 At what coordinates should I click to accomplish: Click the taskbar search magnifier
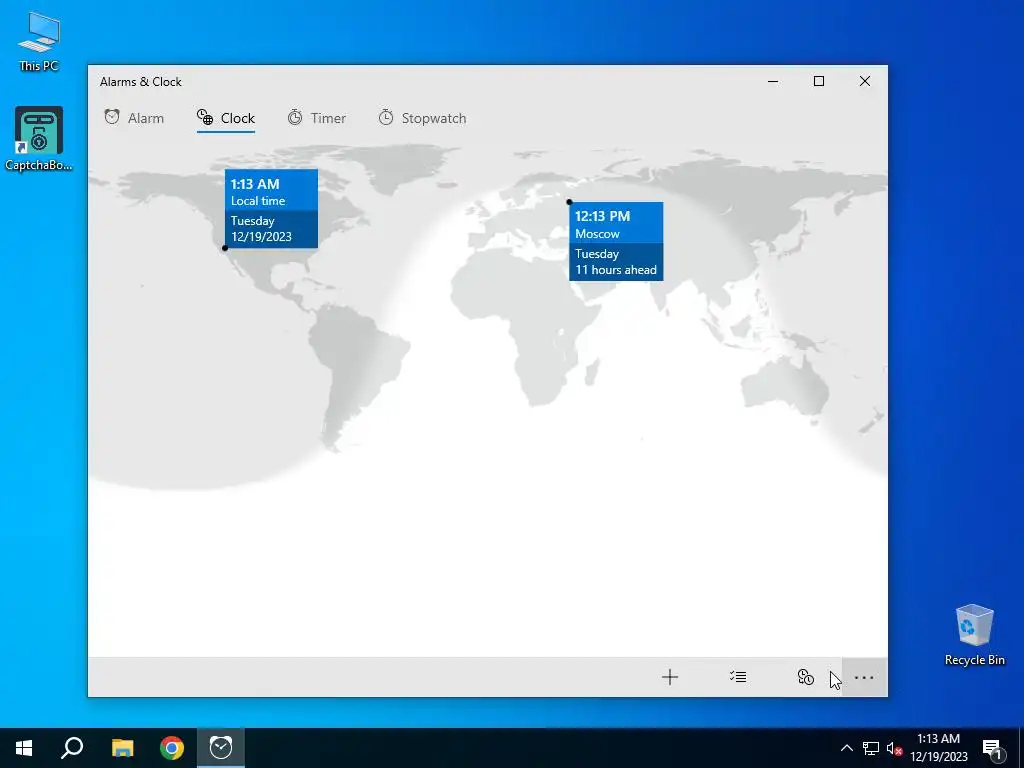tap(72, 748)
